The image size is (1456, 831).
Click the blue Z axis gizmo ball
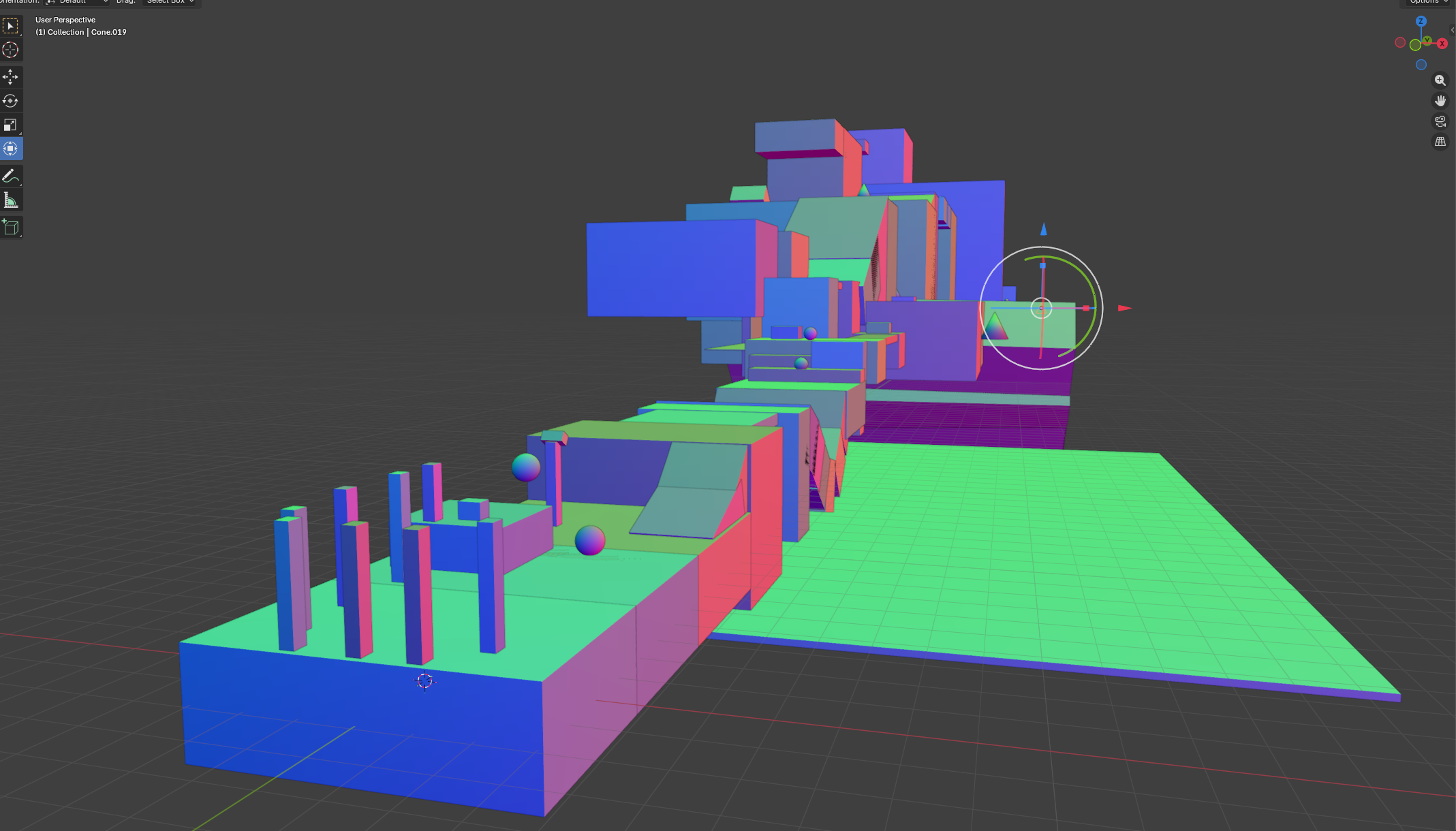1421,22
